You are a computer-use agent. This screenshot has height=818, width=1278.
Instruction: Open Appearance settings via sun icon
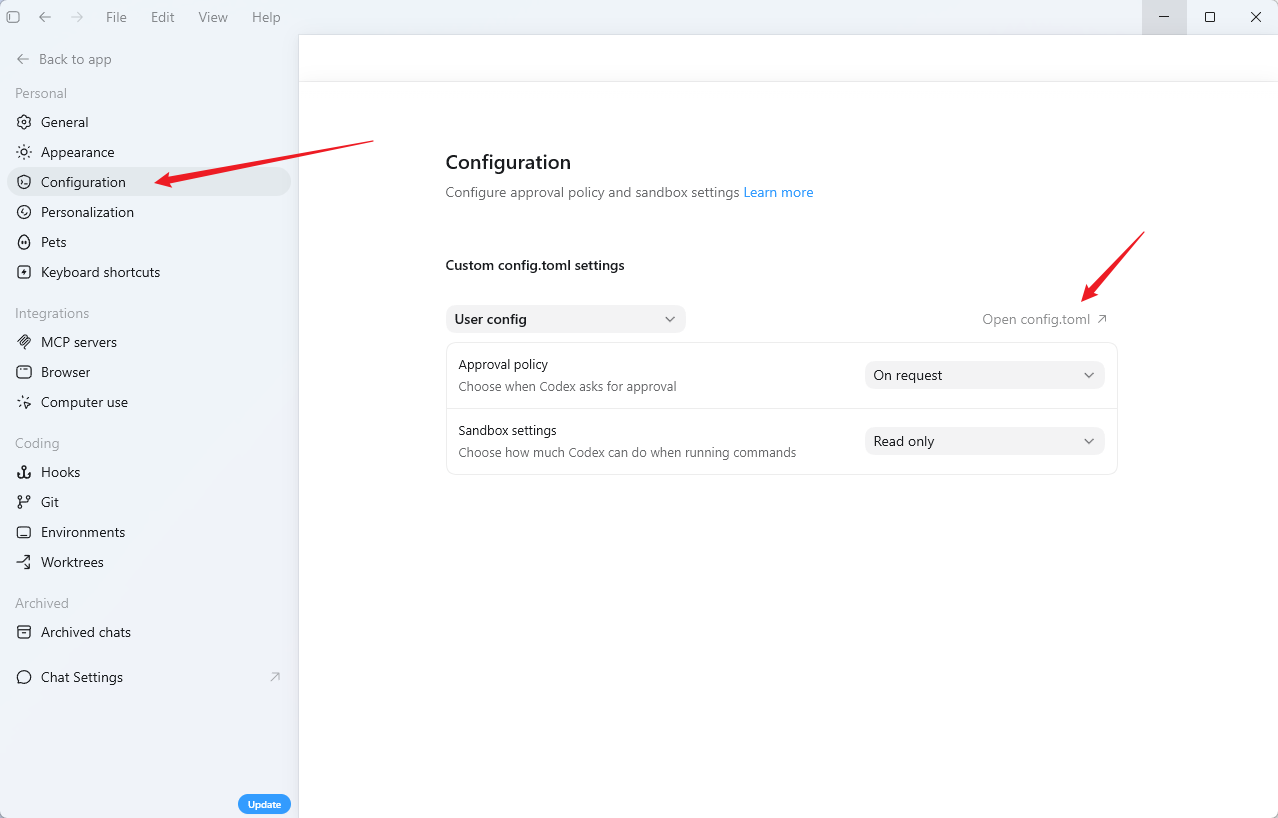click(24, 152)
